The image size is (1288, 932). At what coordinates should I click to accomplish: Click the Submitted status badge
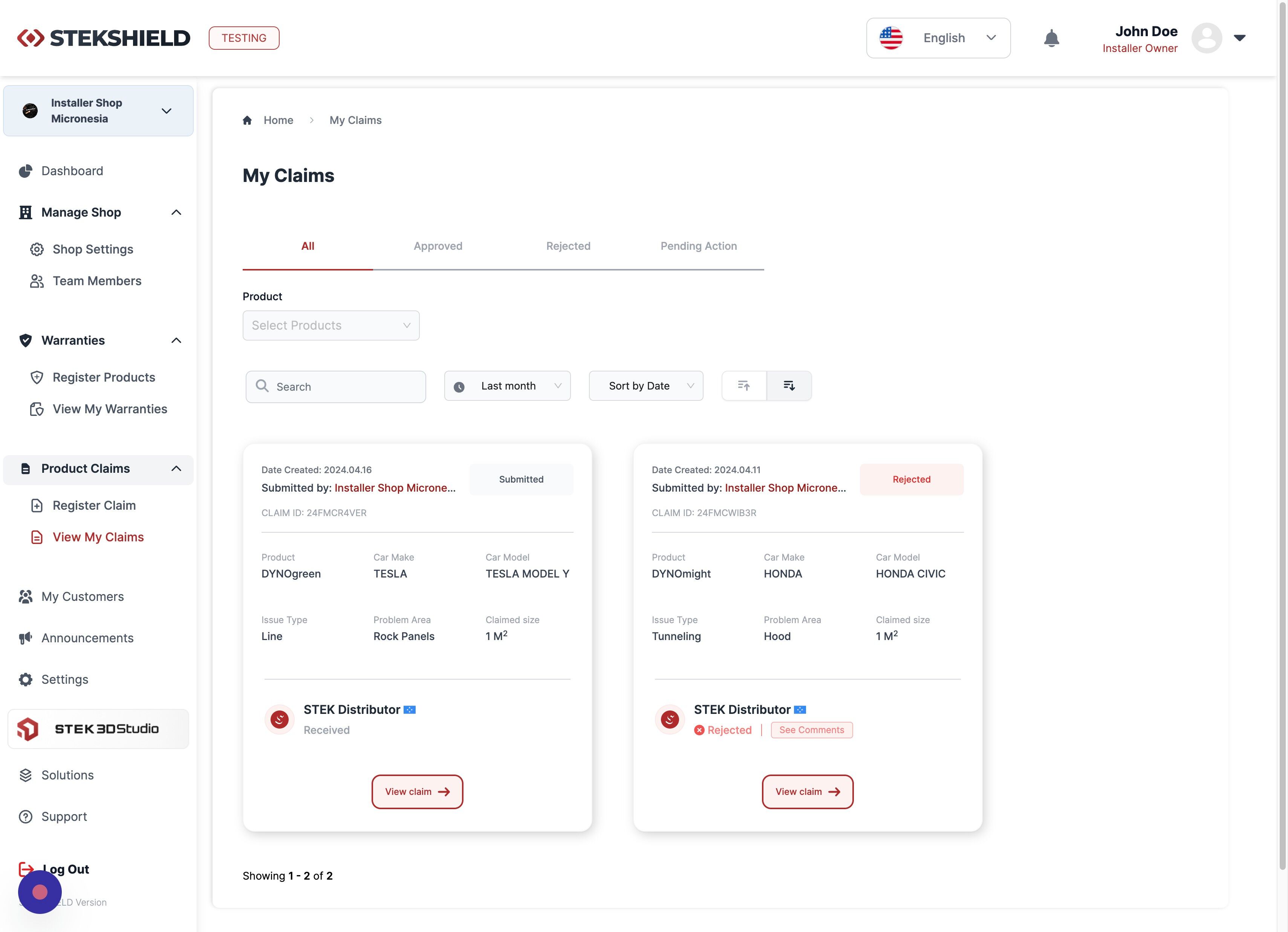[x=521, y=480]
